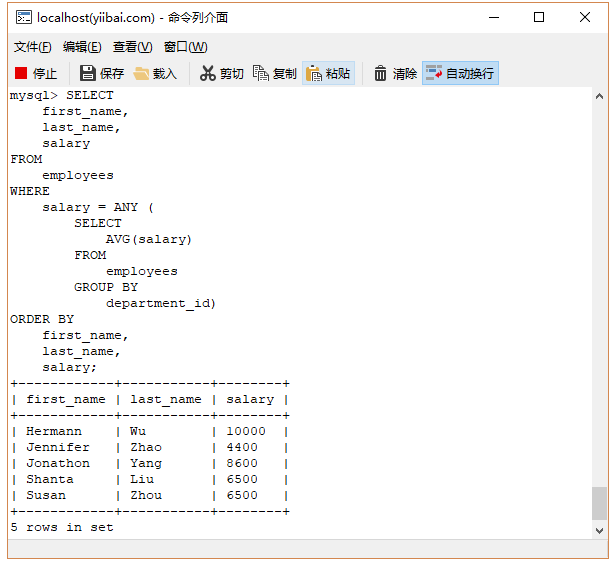
Task: Maximize the command line window
Action: [x=539, y=17]
